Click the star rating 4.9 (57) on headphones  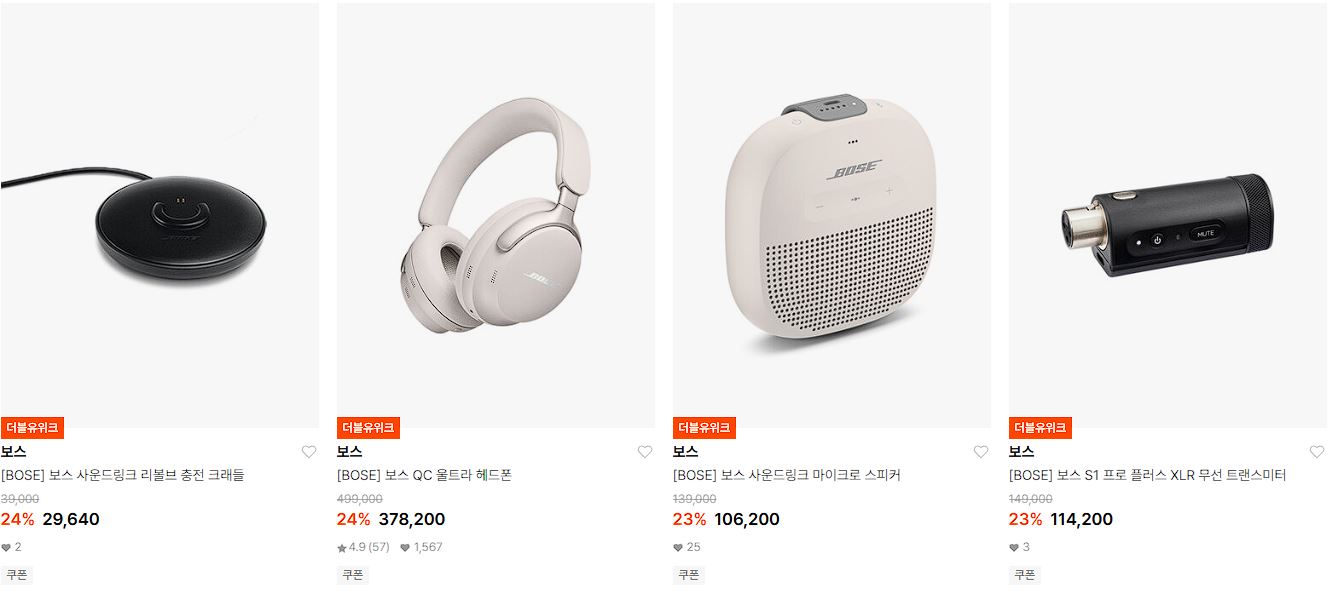click(x=363, y=547)
